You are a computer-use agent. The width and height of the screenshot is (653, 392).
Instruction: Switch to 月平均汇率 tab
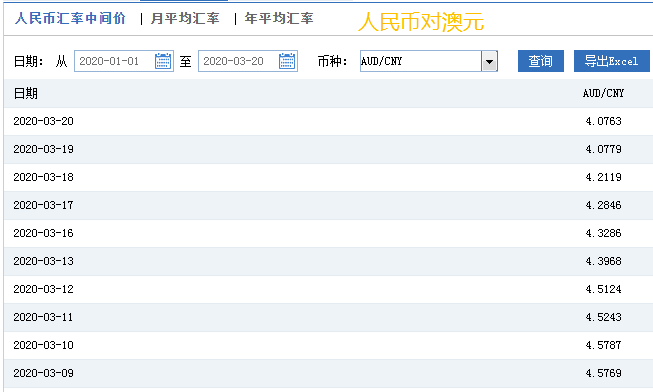click(x=185, y=18)
